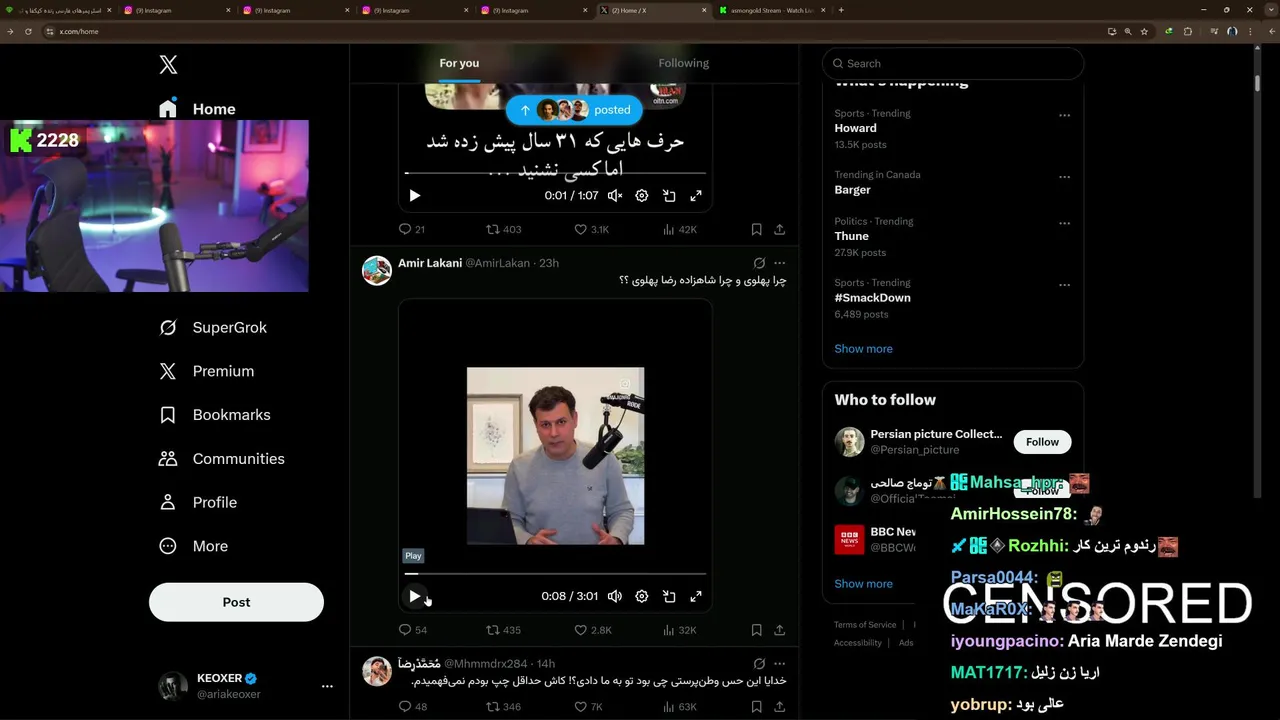Screen dimensions: 1280x720
Task: Unmute the top 1:07 video
Action: point(615,196)
